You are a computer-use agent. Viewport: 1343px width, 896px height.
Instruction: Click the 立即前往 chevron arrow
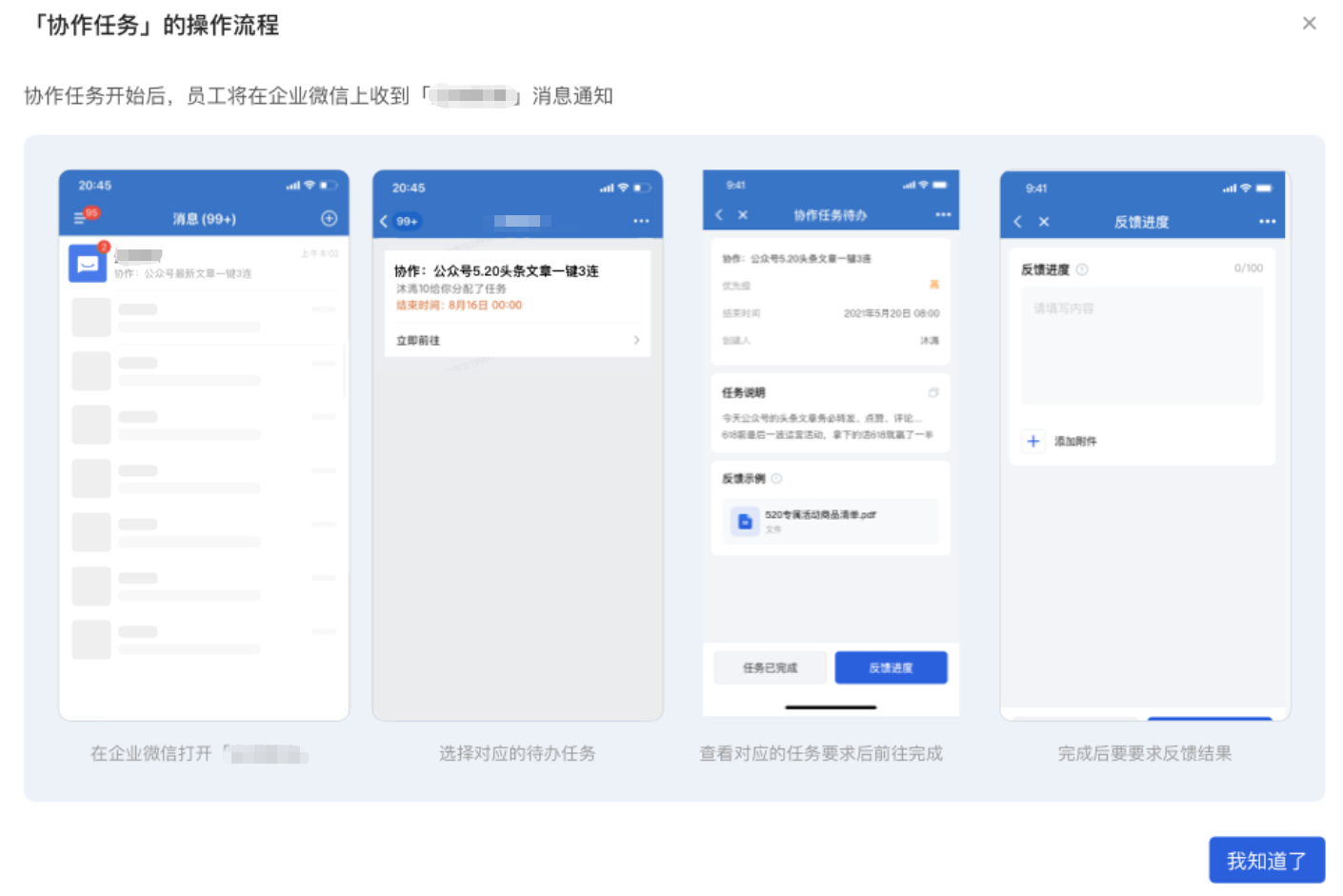coord(636,340)
